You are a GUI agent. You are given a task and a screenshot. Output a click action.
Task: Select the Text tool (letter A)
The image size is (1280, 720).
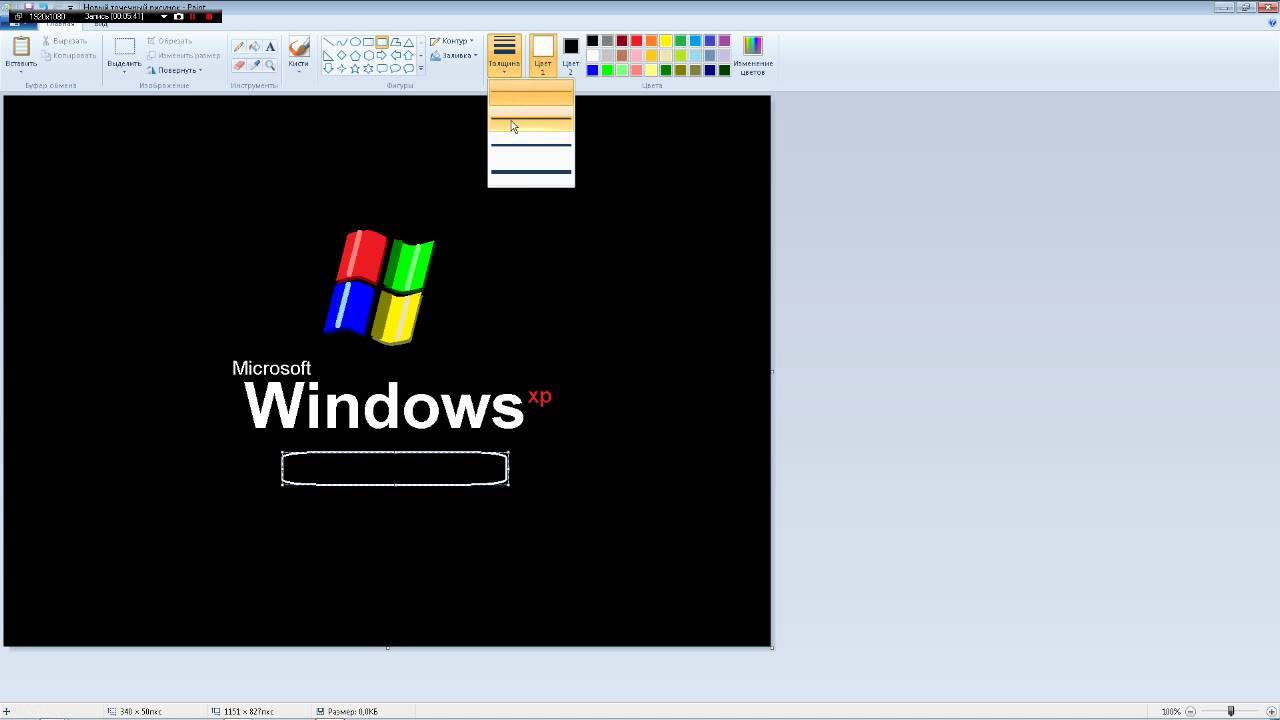(x=270, y=47)
